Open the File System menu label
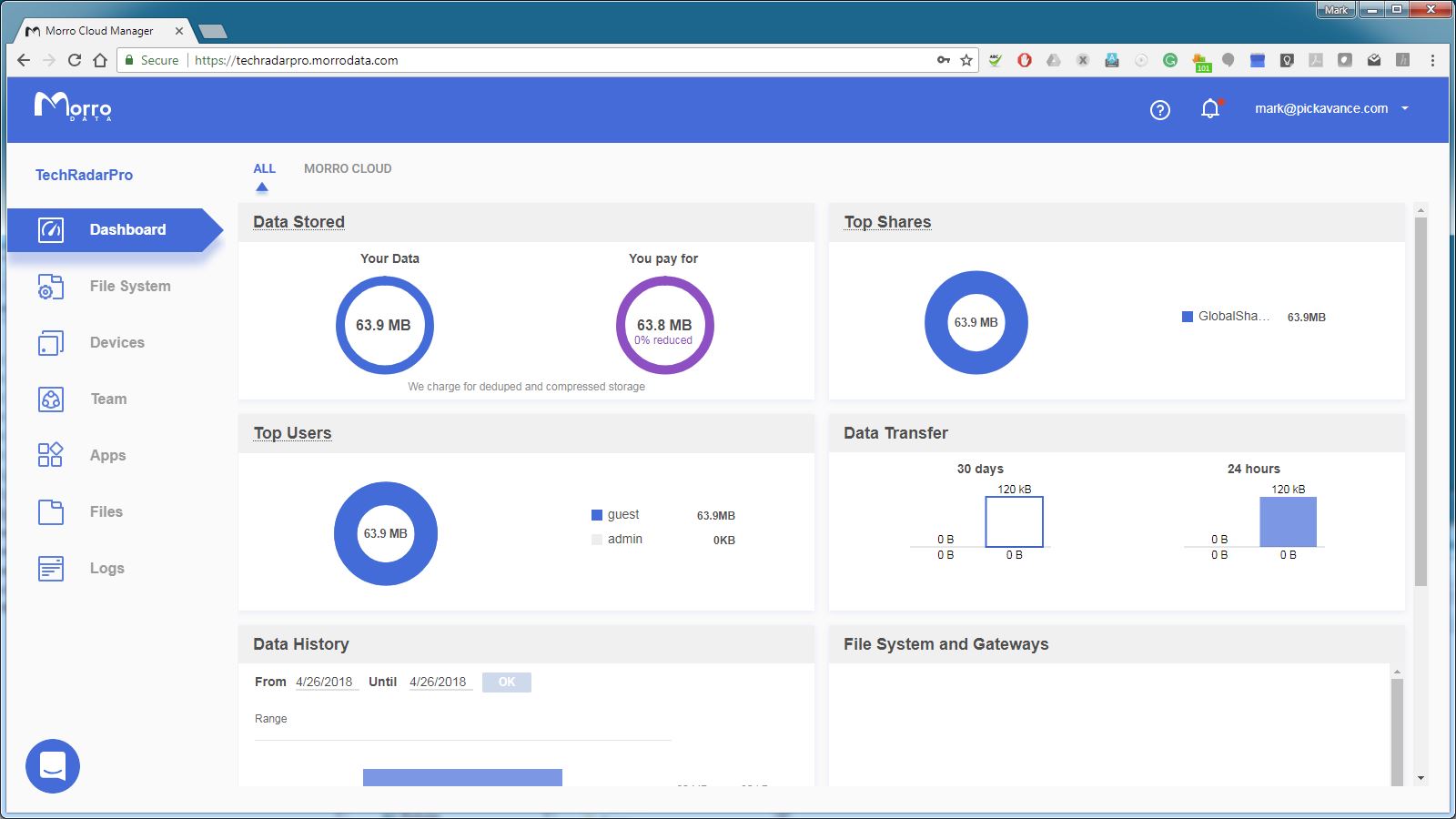This screenshot has height=819, width=1456. (x=130, y=286)
